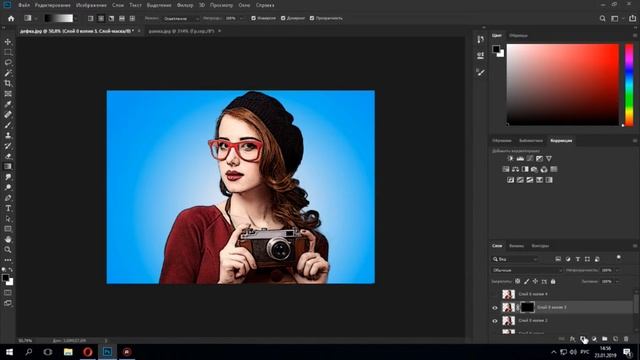This screenshot has height=360, width=640.
Task: Open layer kind filter dropdown
Action: coord(515,259)
